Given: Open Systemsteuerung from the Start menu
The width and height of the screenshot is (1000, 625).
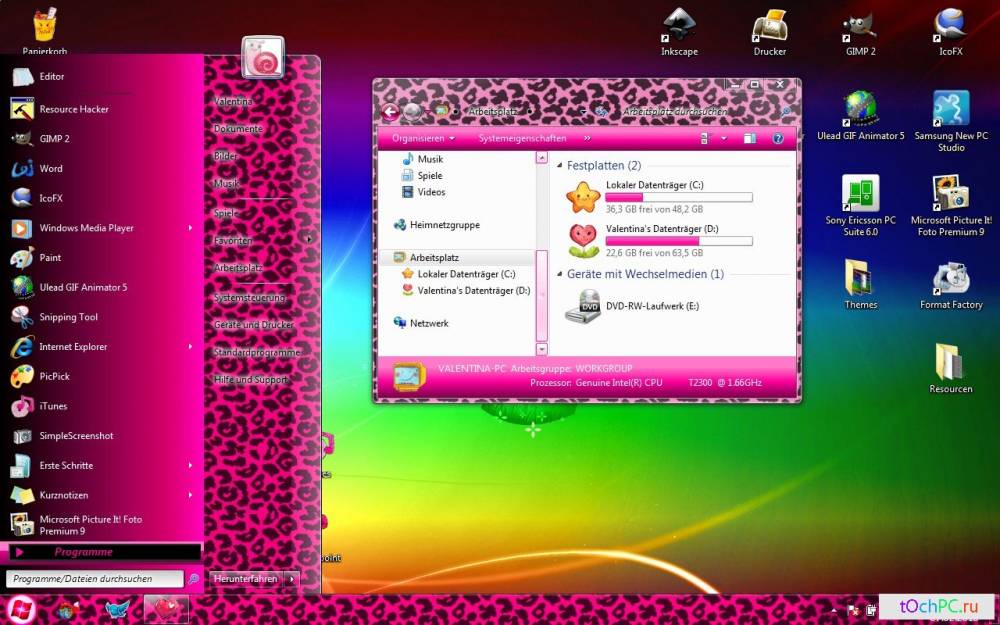Looking at the screenshot, I should [250, 298].
